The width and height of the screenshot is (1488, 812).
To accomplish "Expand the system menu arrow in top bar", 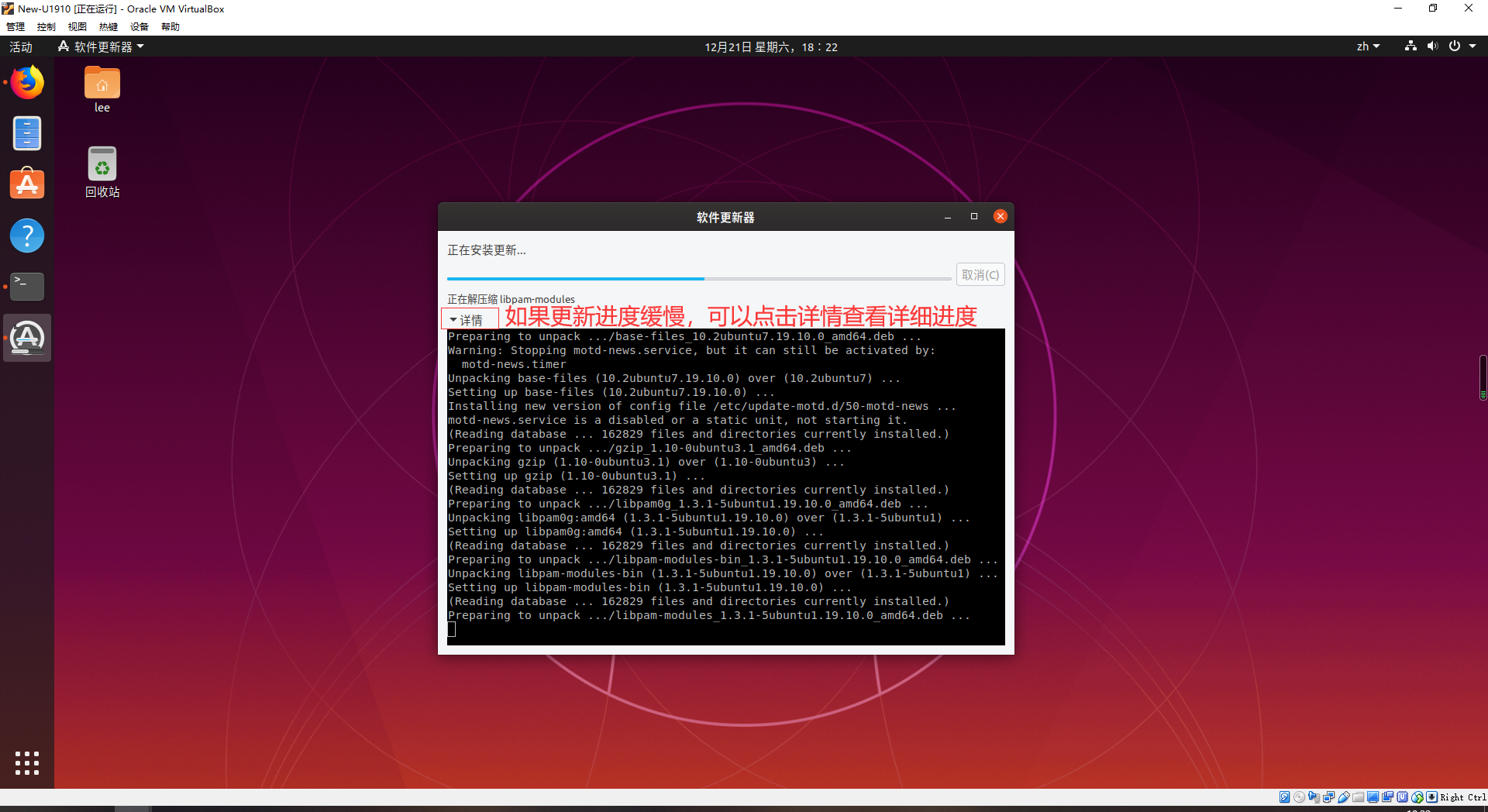I will pos(1472,46).
